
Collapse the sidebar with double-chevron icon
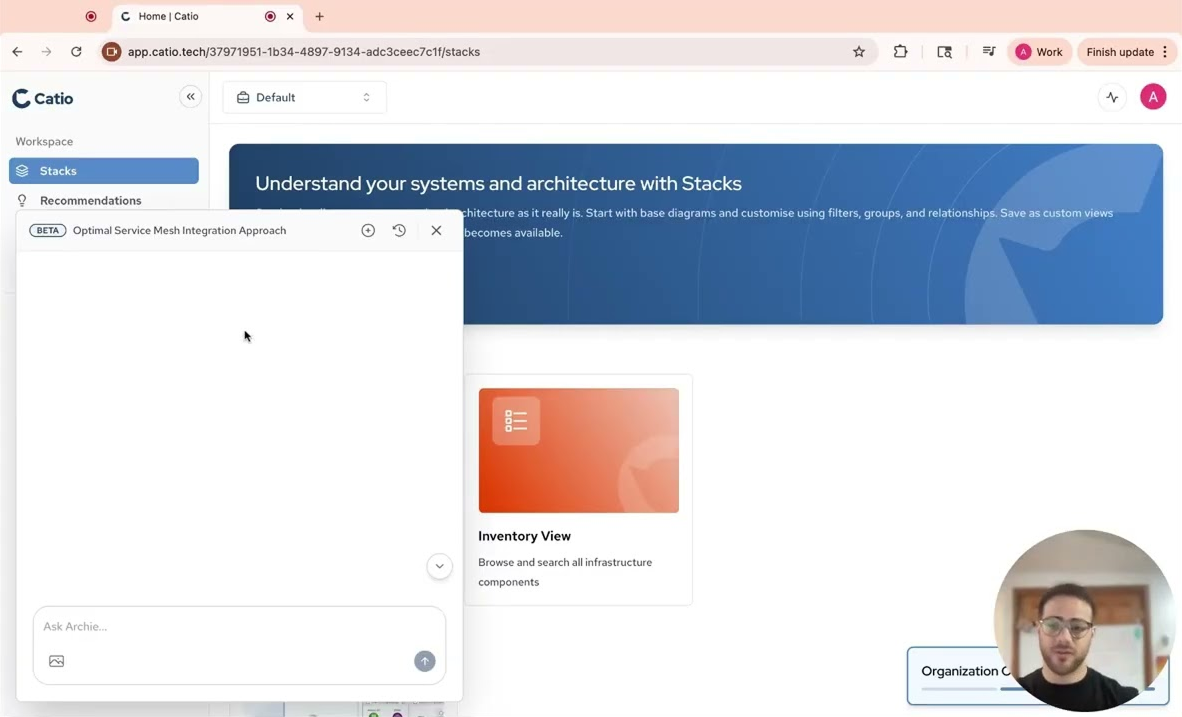[x=191, y=97]
